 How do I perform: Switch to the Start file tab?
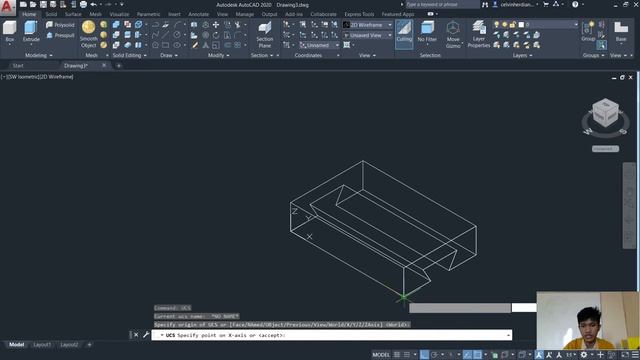click(18, 66)
